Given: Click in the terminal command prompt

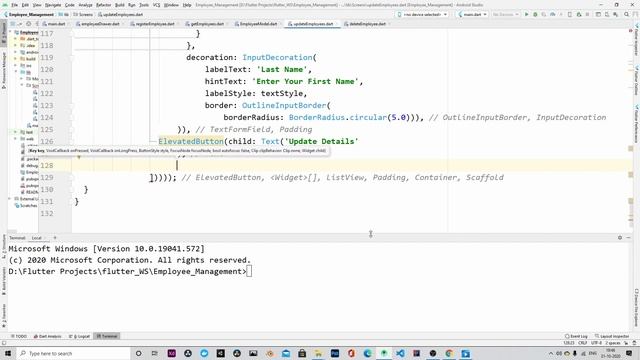Looking at the screenshot, I should 249,271.
